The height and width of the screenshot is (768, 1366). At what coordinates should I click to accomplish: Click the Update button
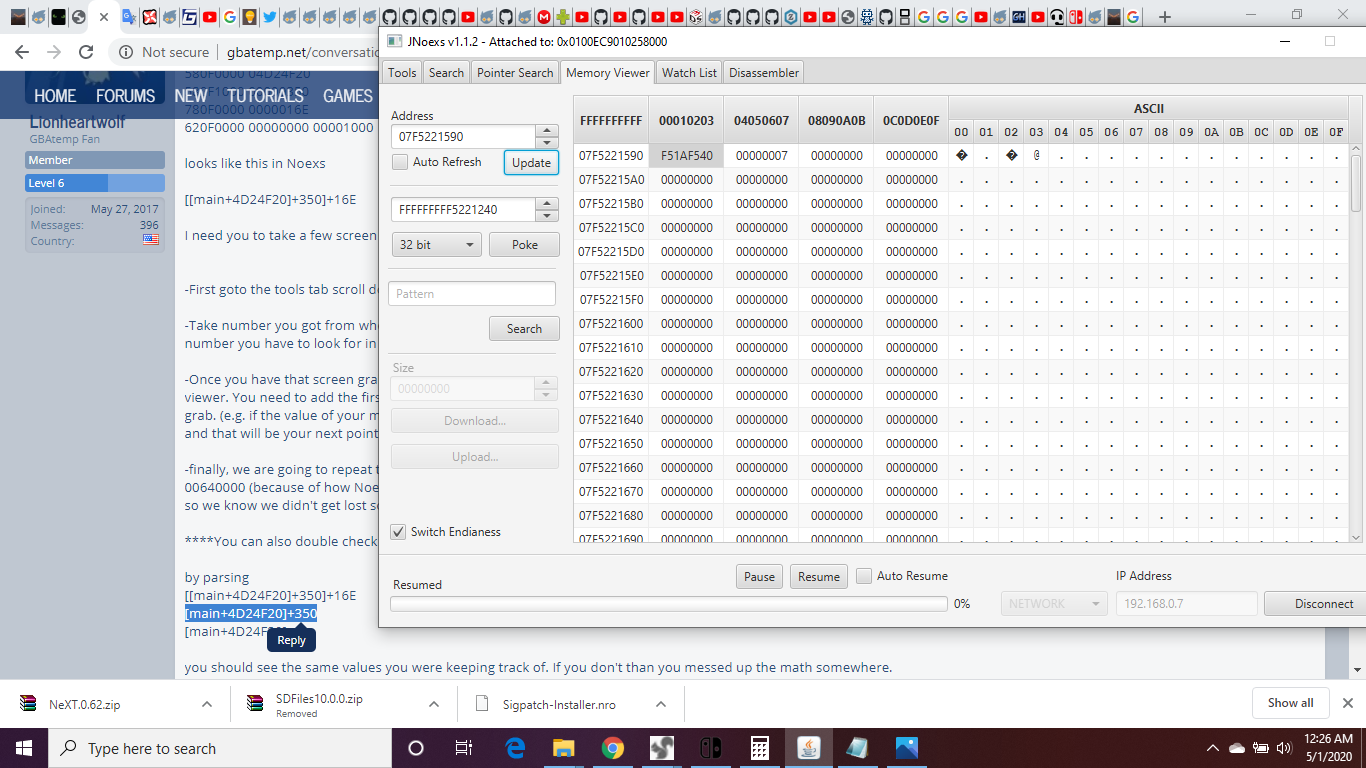(x=531, y=163)
